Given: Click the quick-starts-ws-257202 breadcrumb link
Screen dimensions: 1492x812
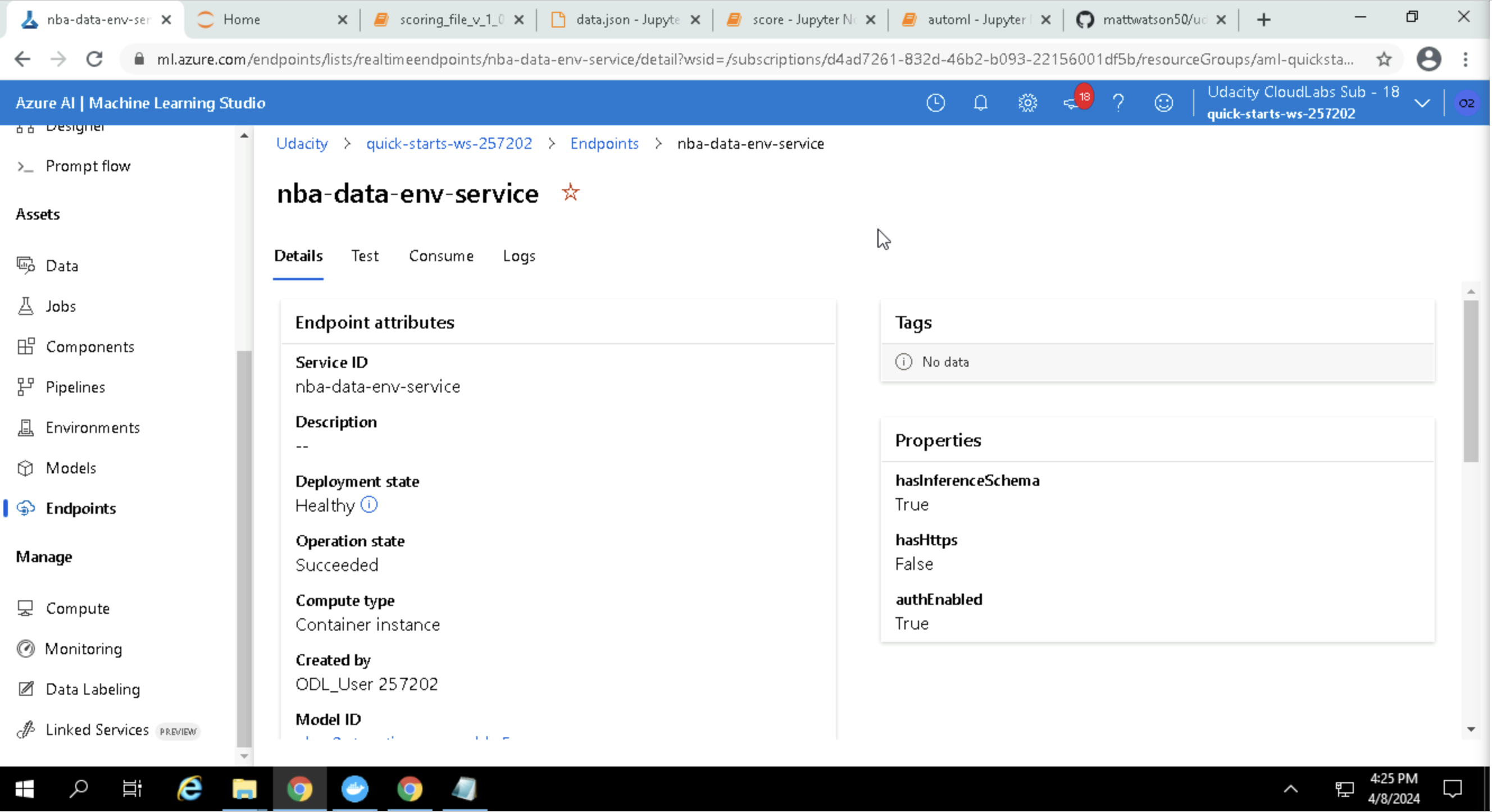Looking at the screenshot, I should [448, 144].
